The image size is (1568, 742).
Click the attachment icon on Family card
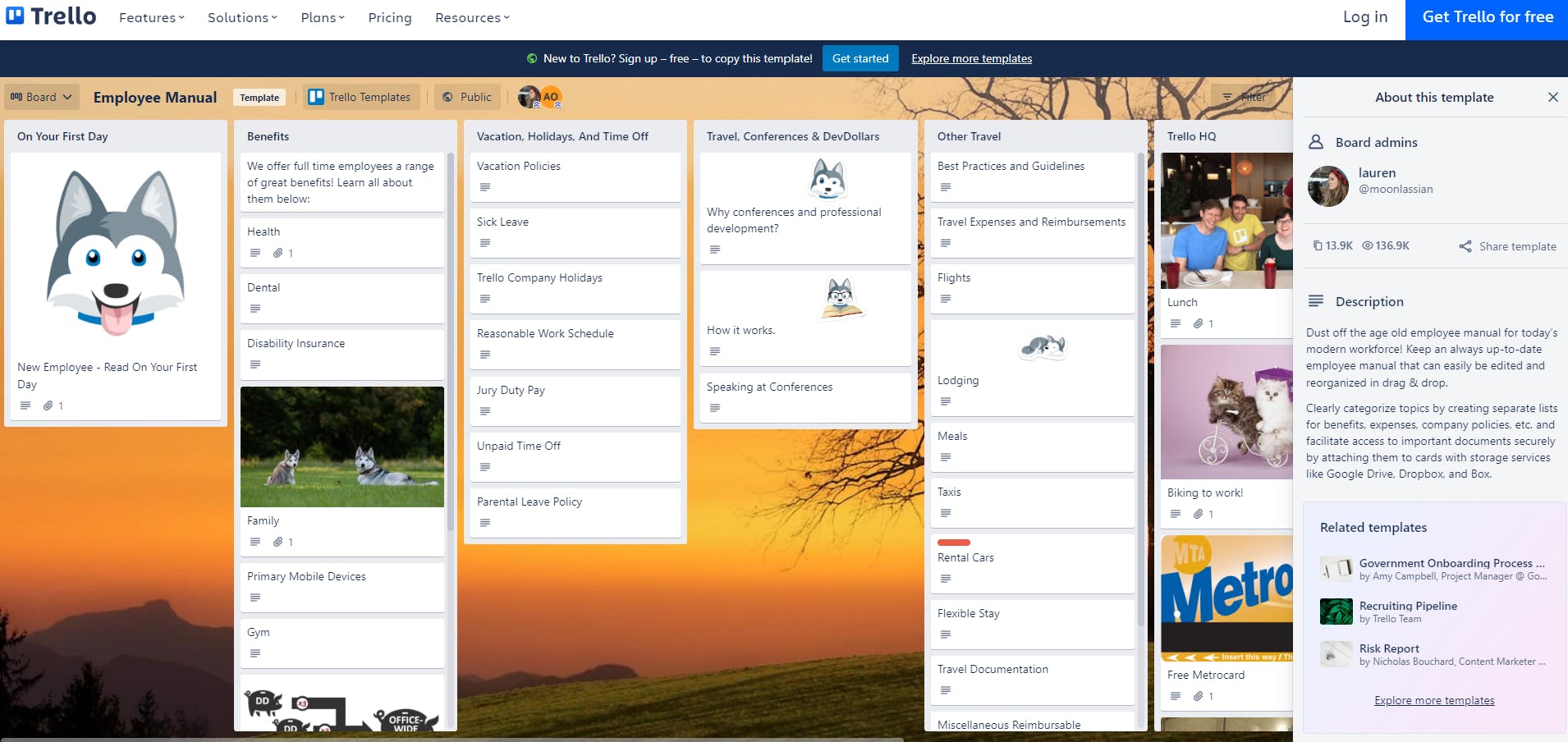click(x=278, y=542)
